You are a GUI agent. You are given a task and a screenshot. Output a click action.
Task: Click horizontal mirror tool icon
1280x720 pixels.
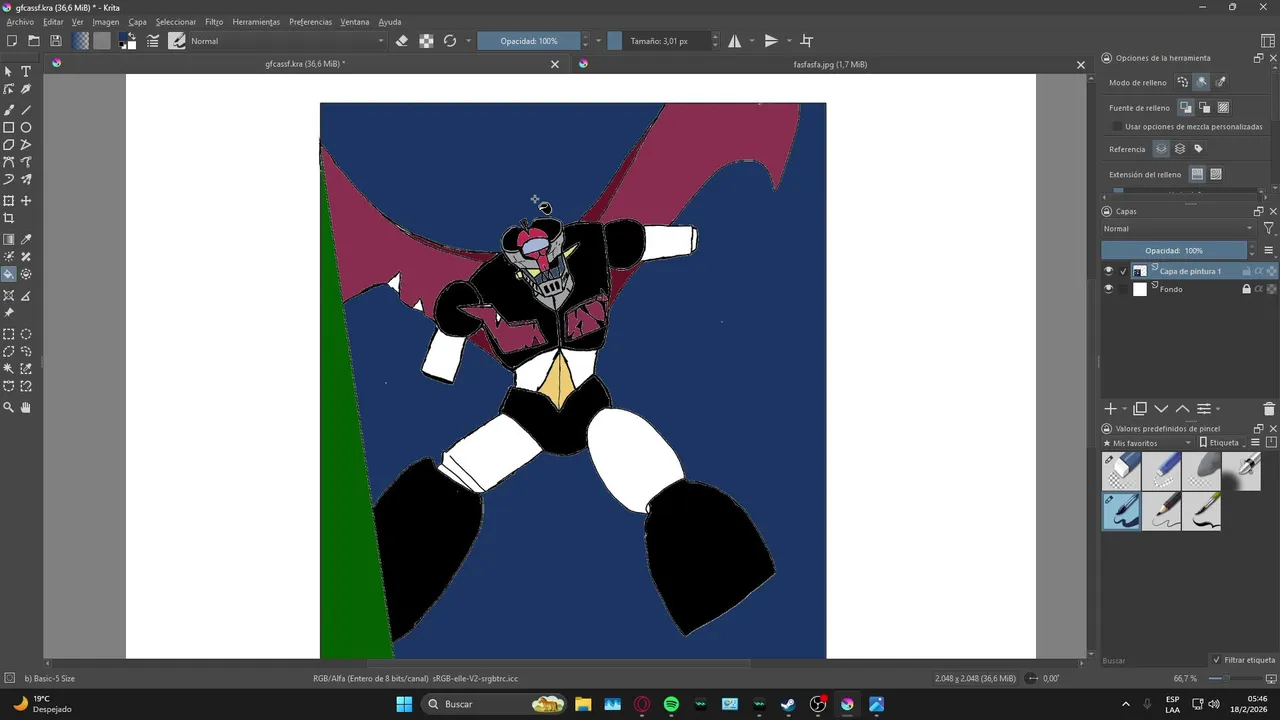[735, 41]
